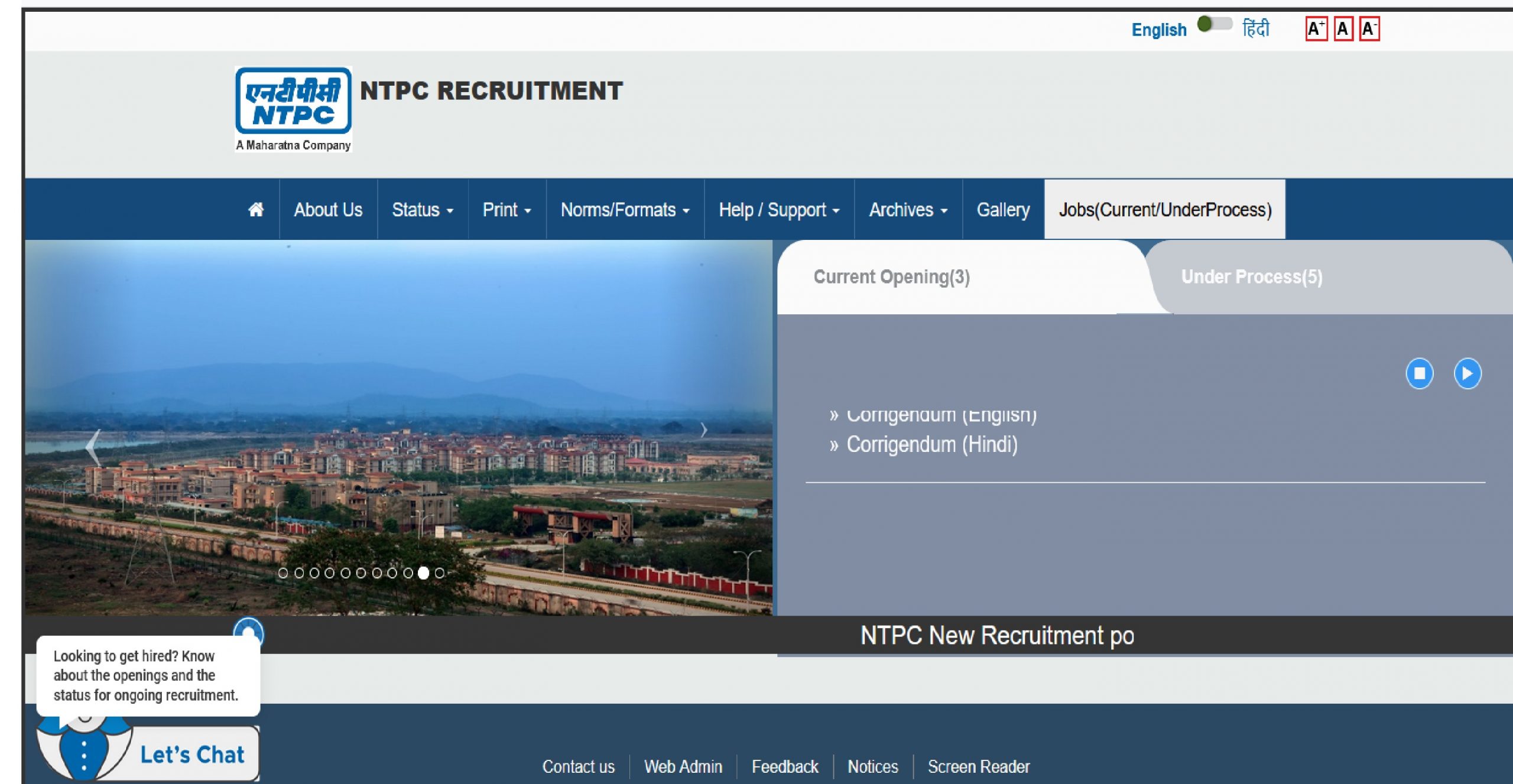Click the NTPC logo
This screenshot has width=1513, height=784.
click(293, 109)
